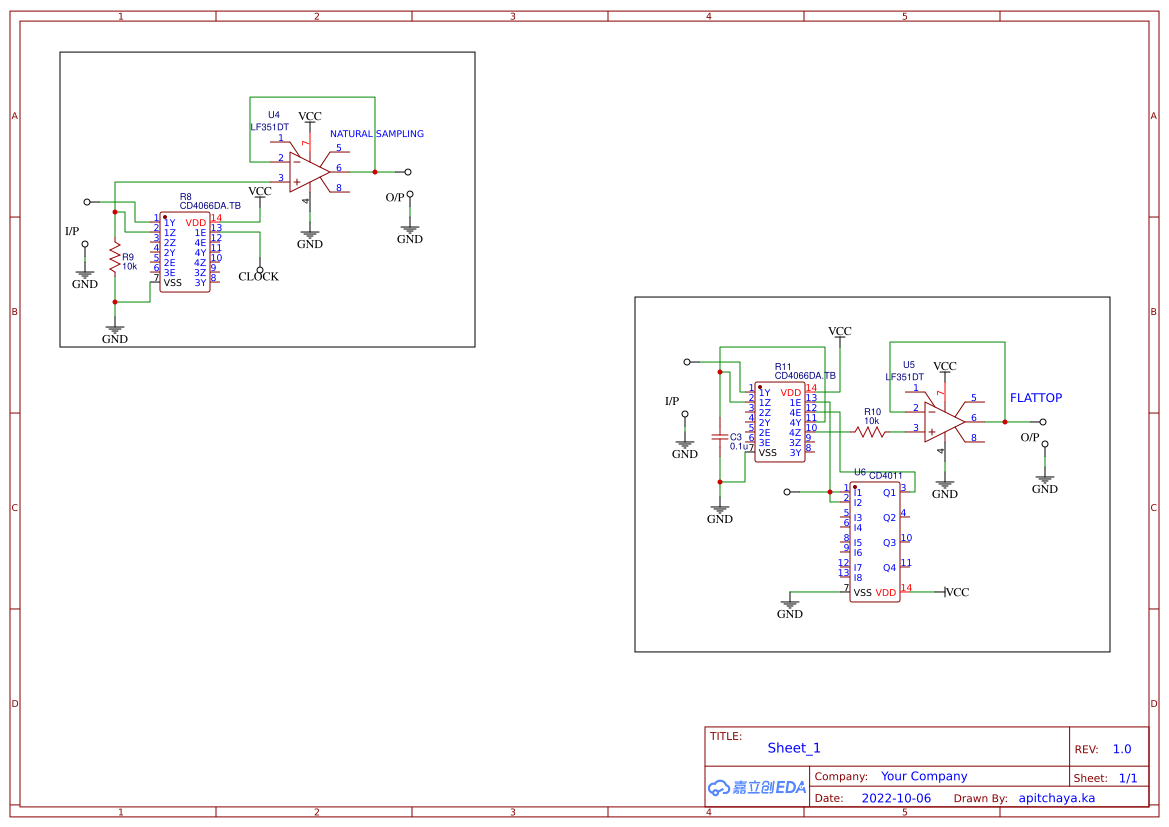
Task: Select the Sheet_1 title text
Action: tap(794, 748)
